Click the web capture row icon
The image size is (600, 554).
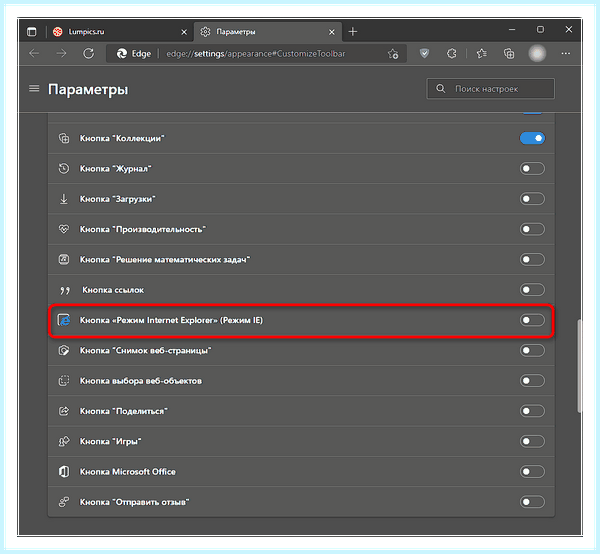click(64, 350)
